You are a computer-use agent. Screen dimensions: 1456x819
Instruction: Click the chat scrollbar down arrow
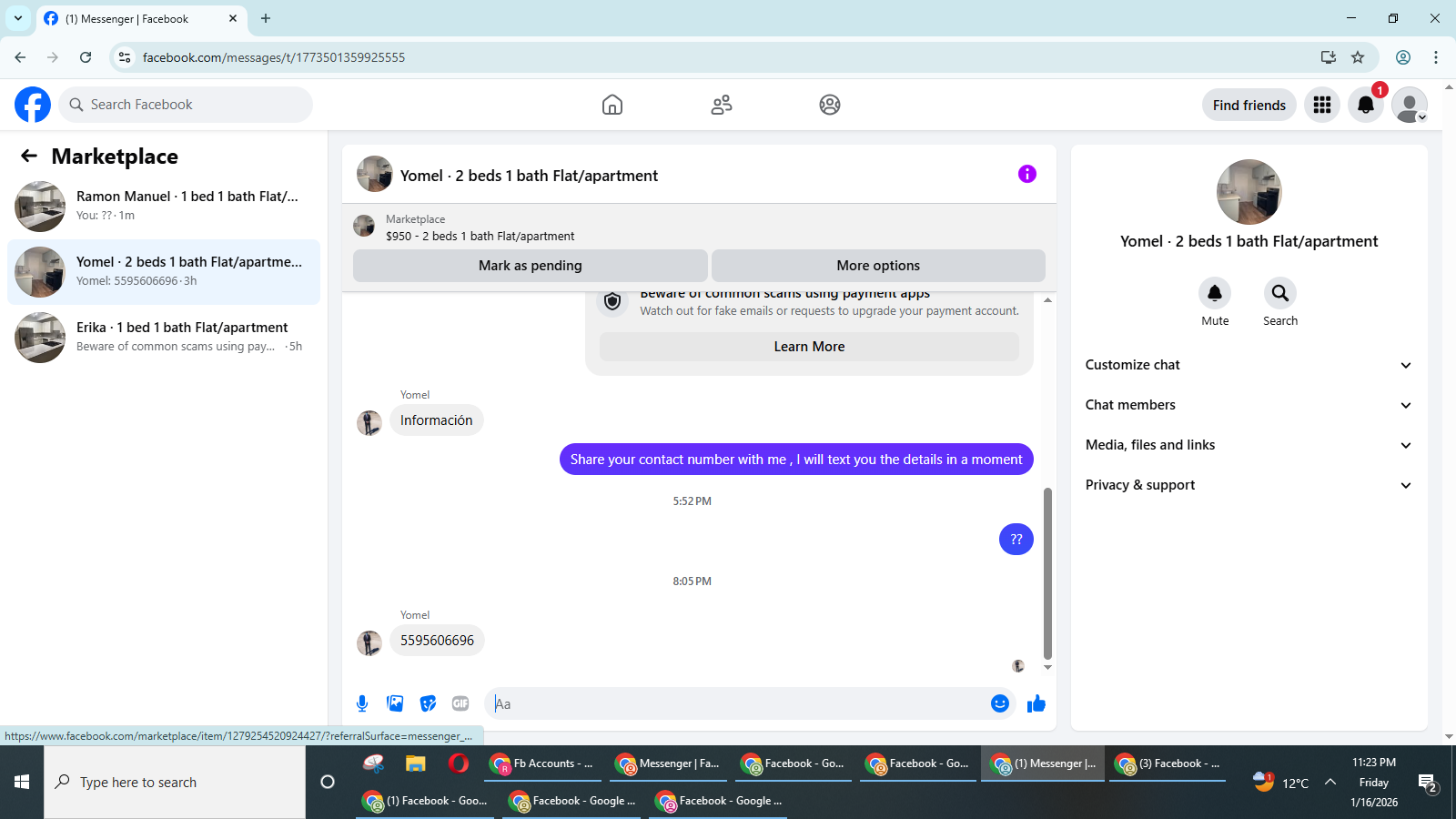(x=1047, y=668)
